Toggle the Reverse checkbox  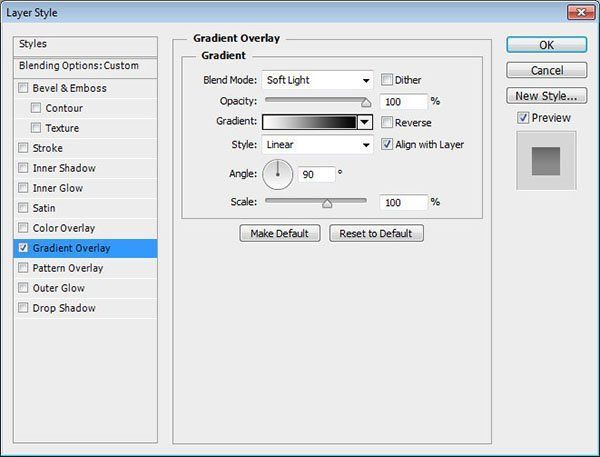[x=386, y=122]
